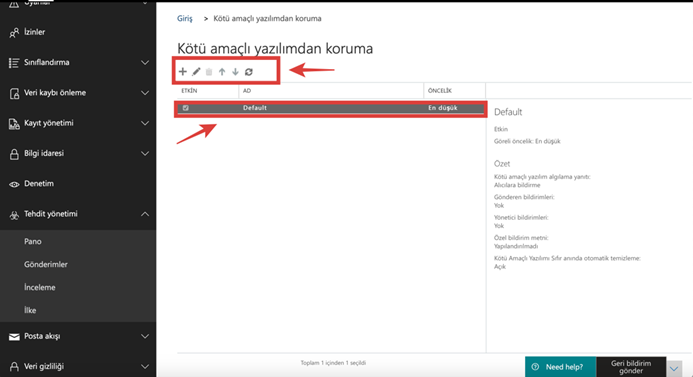693x377 pixels.
Task: Click the Bilgi idaresi lock icon
Action: click(14, 154)
